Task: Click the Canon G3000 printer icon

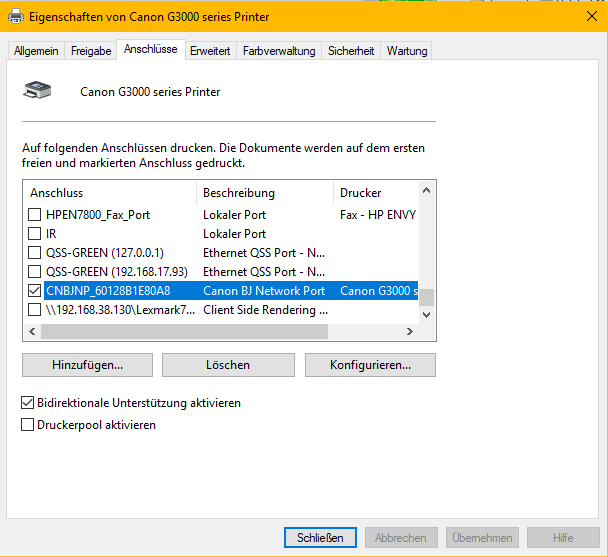Action: tap(39, 90)
